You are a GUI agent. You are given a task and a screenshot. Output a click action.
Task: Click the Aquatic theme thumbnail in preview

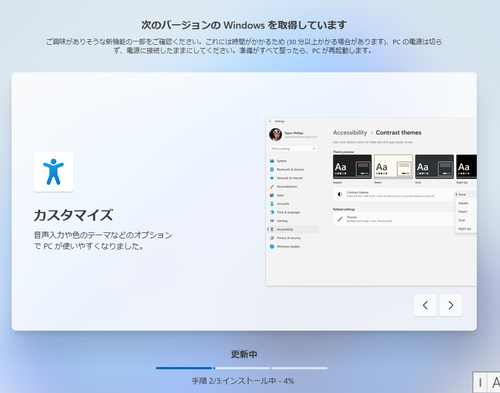[x=352, y=167]
